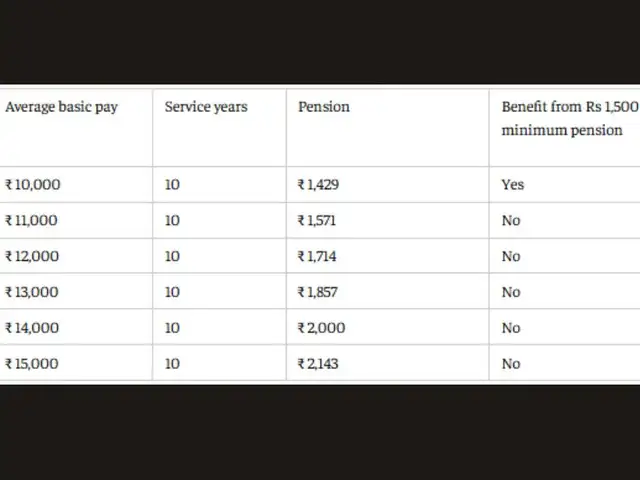Click the ₹1,429 pension value
This screenshot has width=640, height=480.
tap(318, 184)
